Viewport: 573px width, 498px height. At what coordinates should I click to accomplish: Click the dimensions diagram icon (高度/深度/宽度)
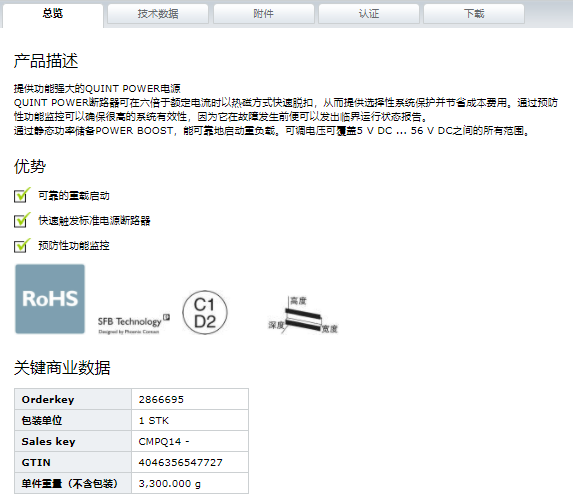[x=303, y=315]
